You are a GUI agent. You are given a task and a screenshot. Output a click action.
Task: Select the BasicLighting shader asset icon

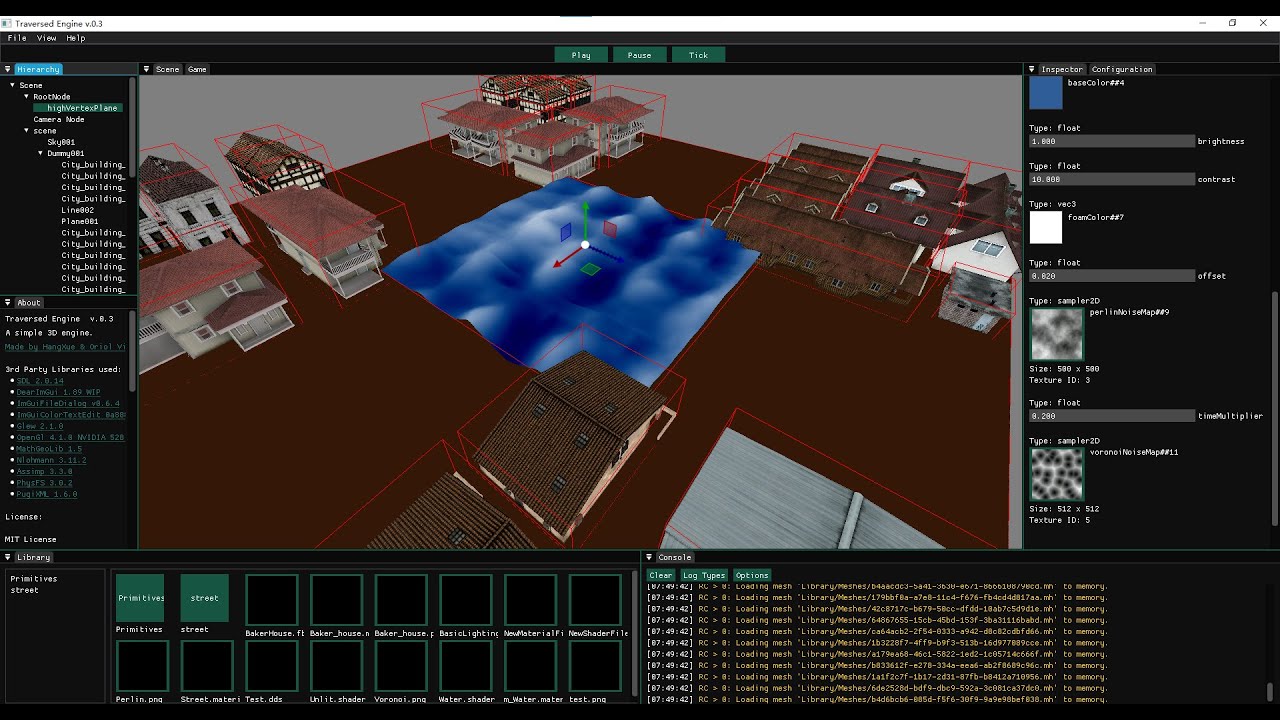click(466, 600)
